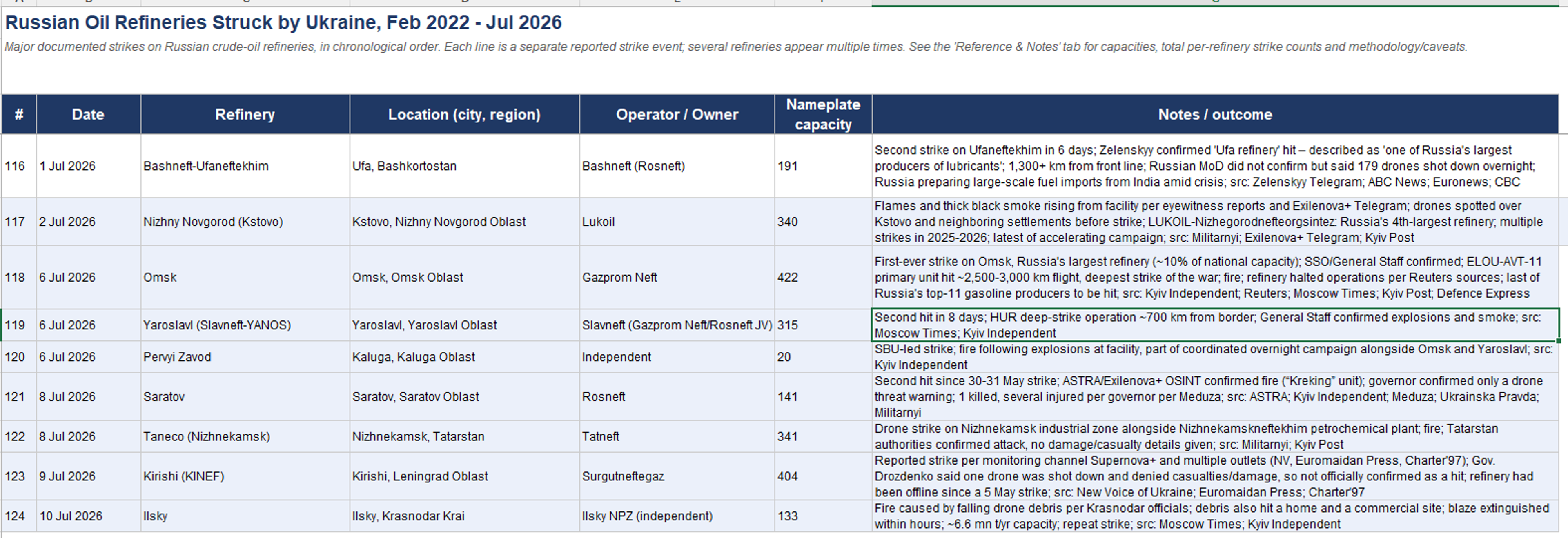The image size is (1568, 538).
Task: Select the capacity cell '133'
Action: point(823,516)
